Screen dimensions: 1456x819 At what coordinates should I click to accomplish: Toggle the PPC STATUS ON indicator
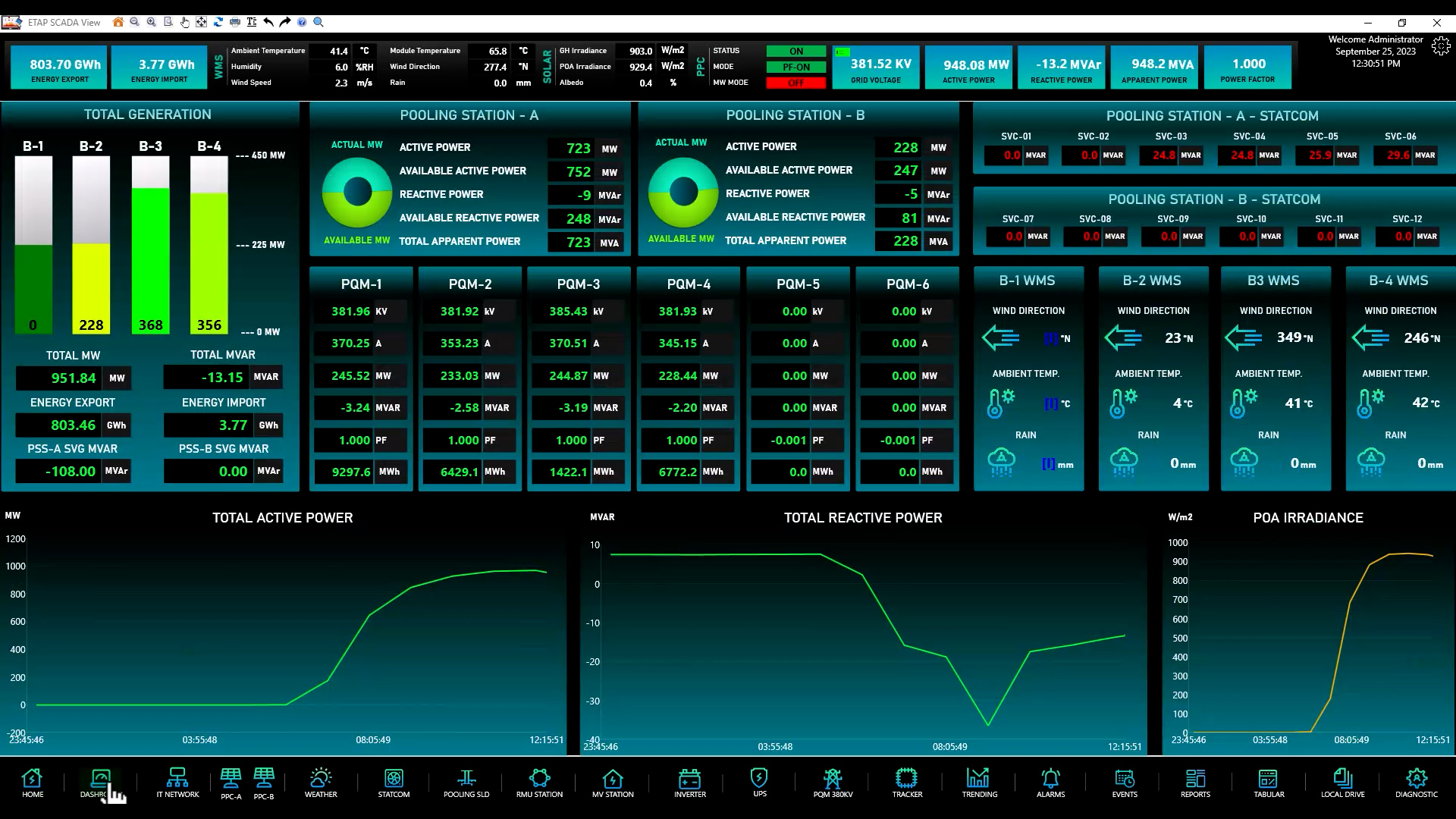coord(795,51)
